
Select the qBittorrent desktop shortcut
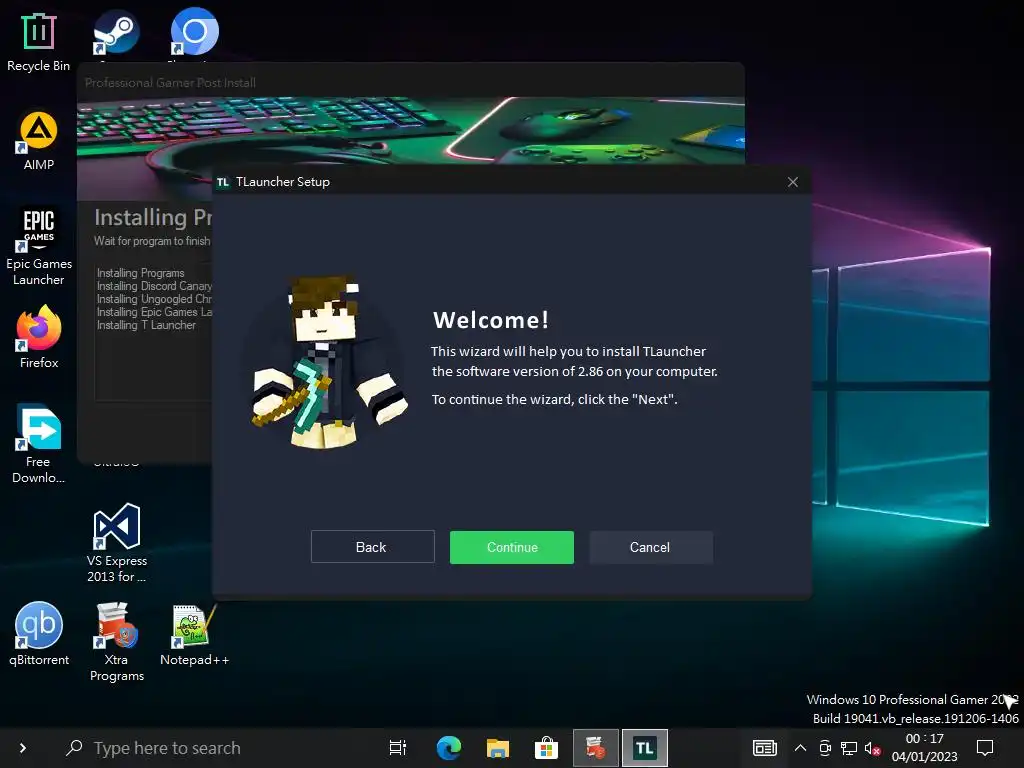point(39,634)
